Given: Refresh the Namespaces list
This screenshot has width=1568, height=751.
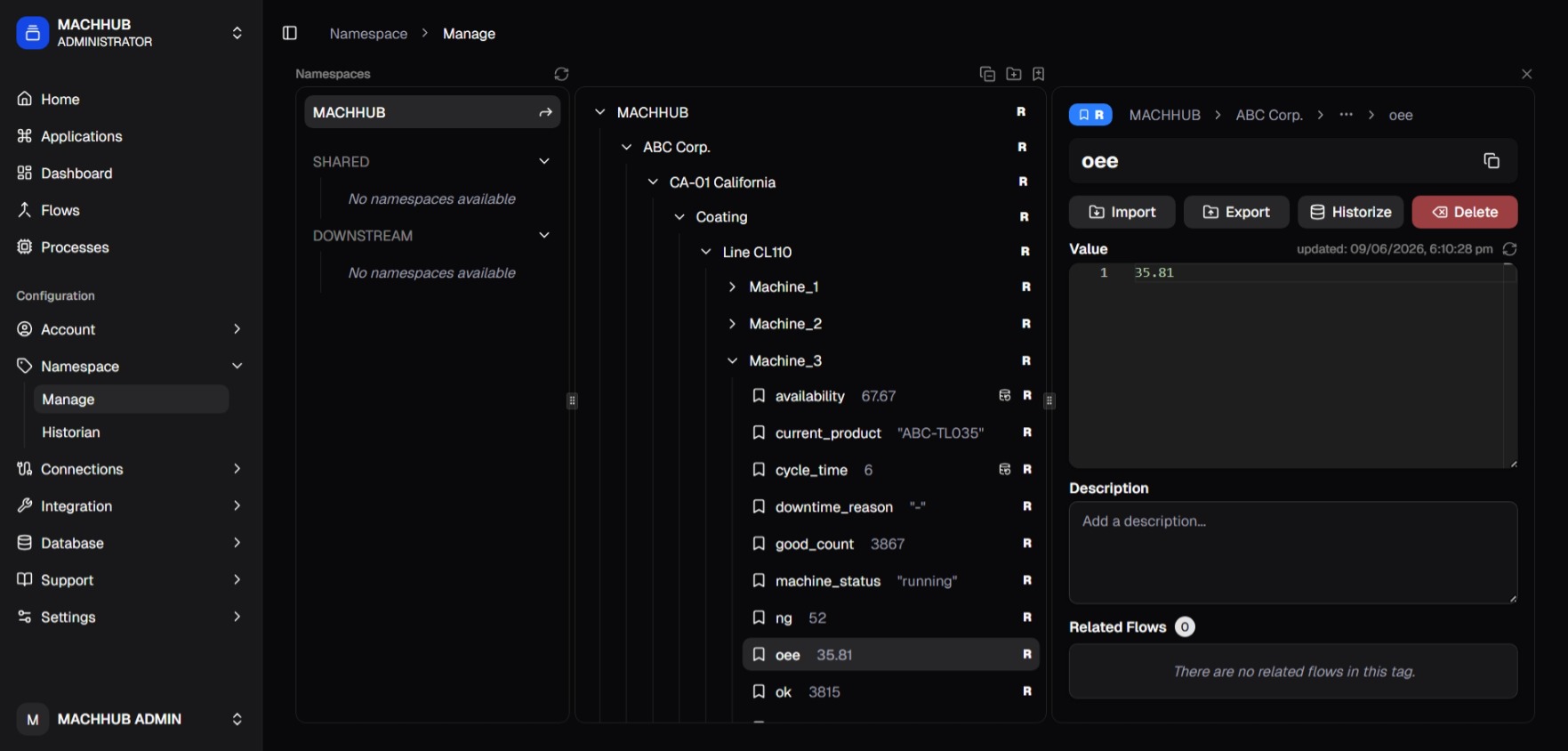Looking at the screenshot, I should 561,74.
